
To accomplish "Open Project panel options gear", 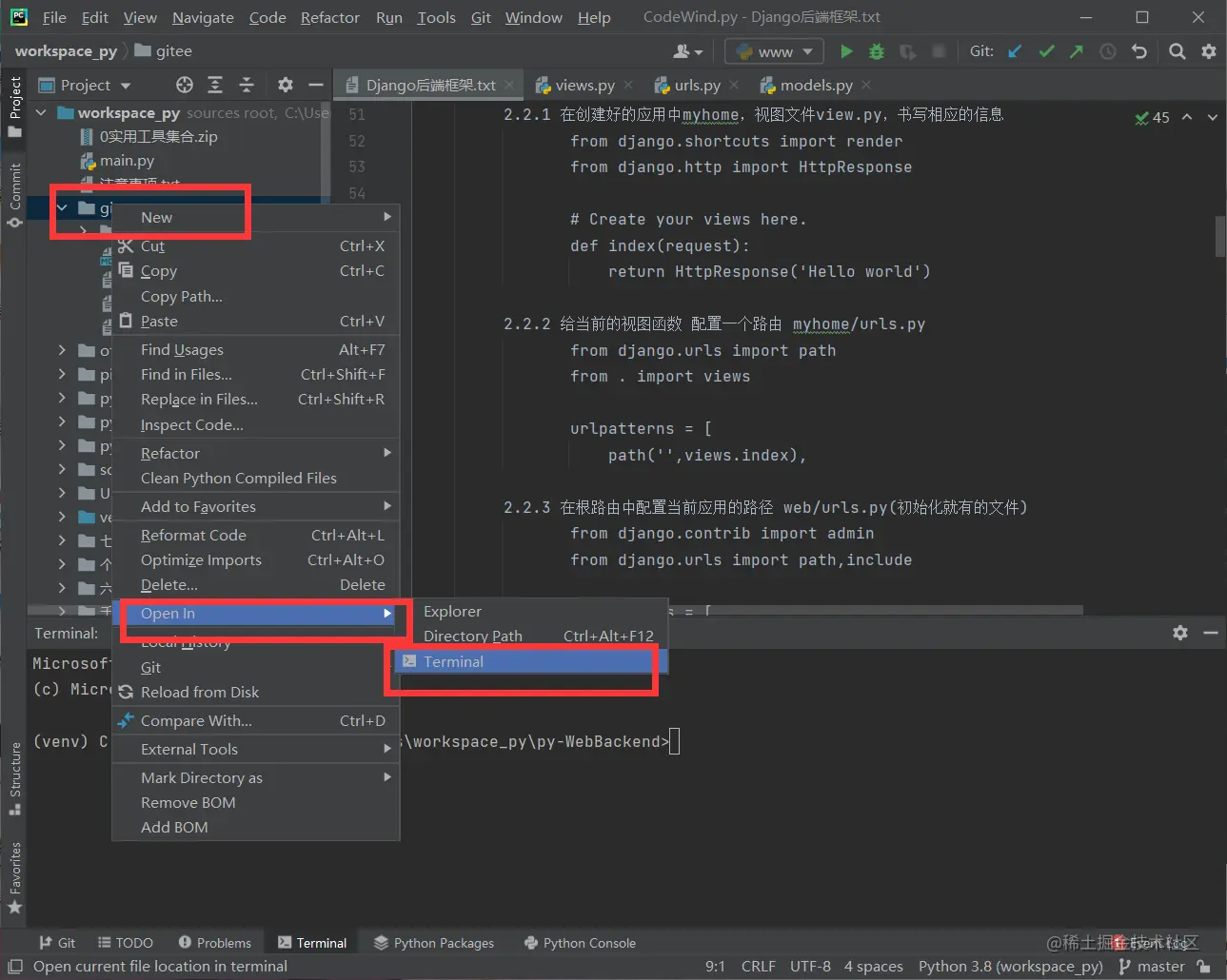I will point(286,86).
